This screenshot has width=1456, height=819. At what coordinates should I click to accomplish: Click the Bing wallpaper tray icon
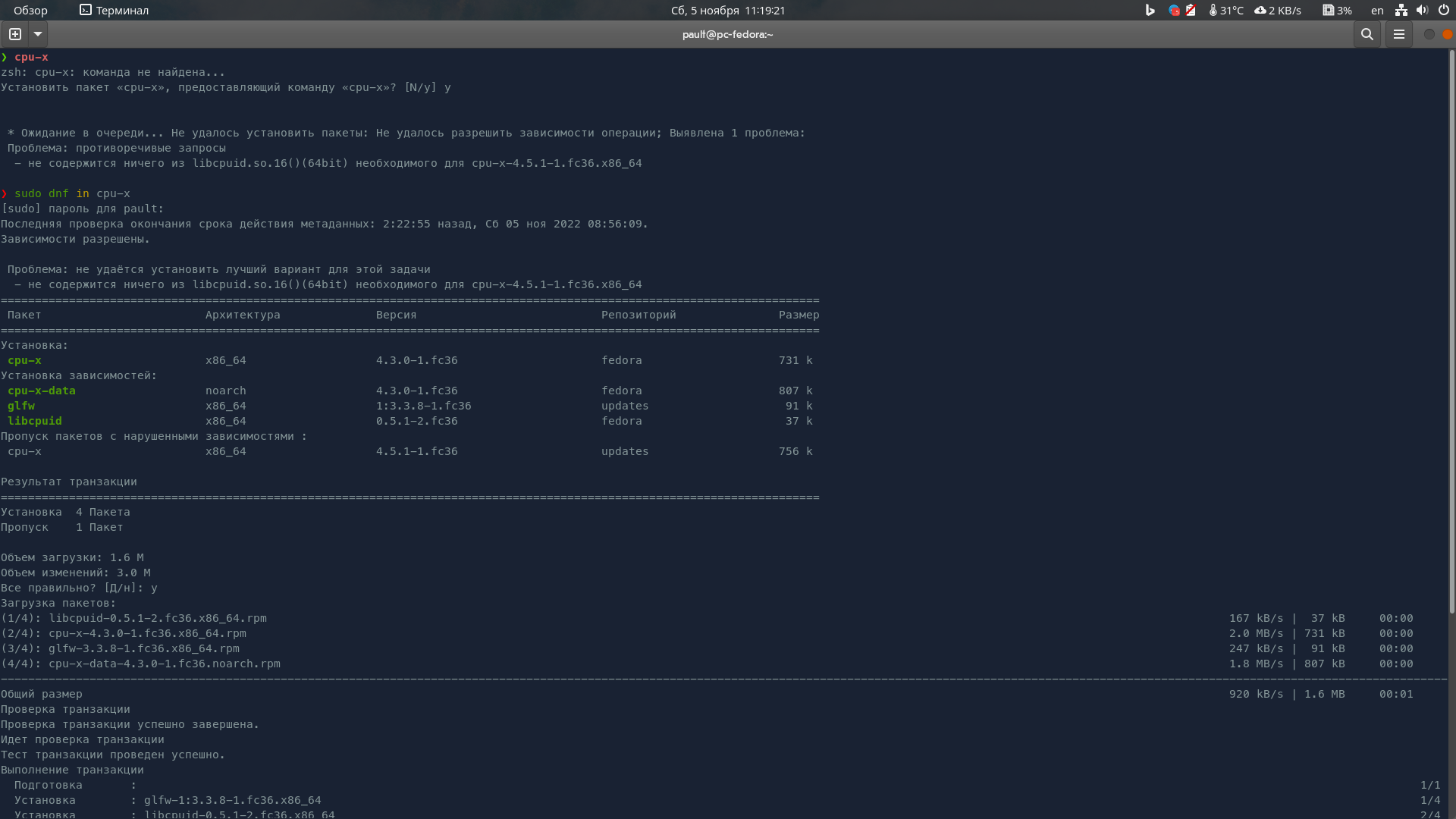(1150, 11)
